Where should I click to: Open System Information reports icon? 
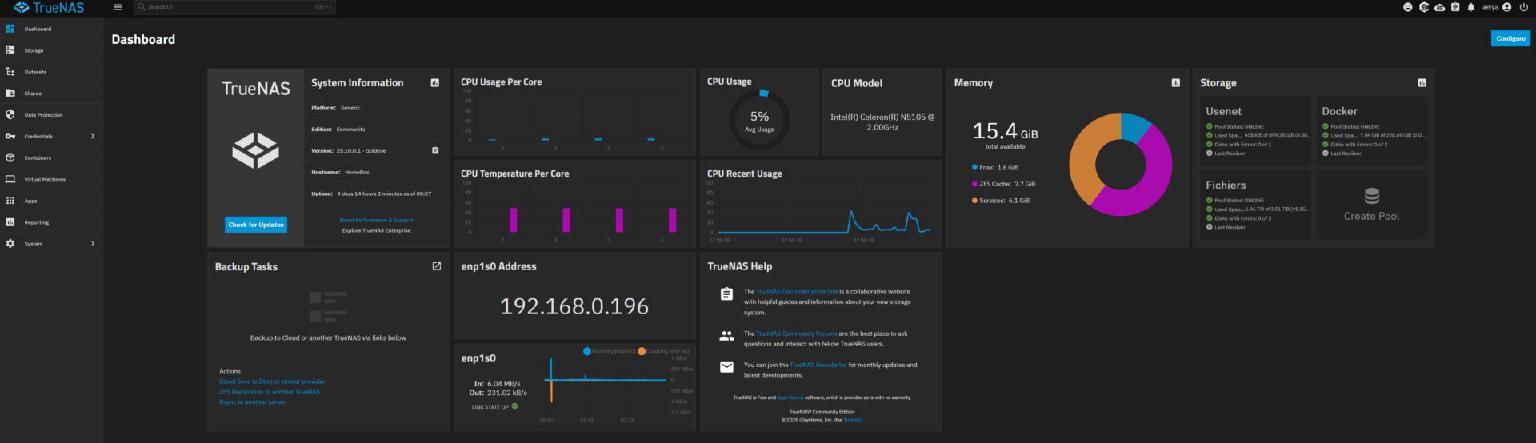pyautogui.click(x=435, y=83)
